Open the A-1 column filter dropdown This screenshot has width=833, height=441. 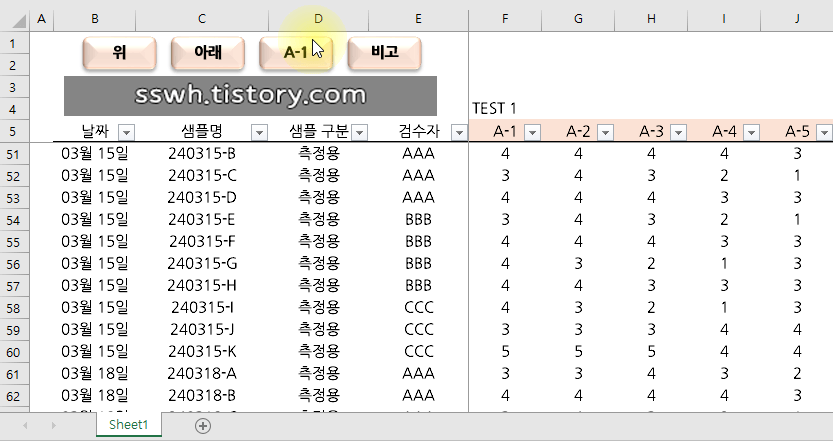click(x=532, y=132)
